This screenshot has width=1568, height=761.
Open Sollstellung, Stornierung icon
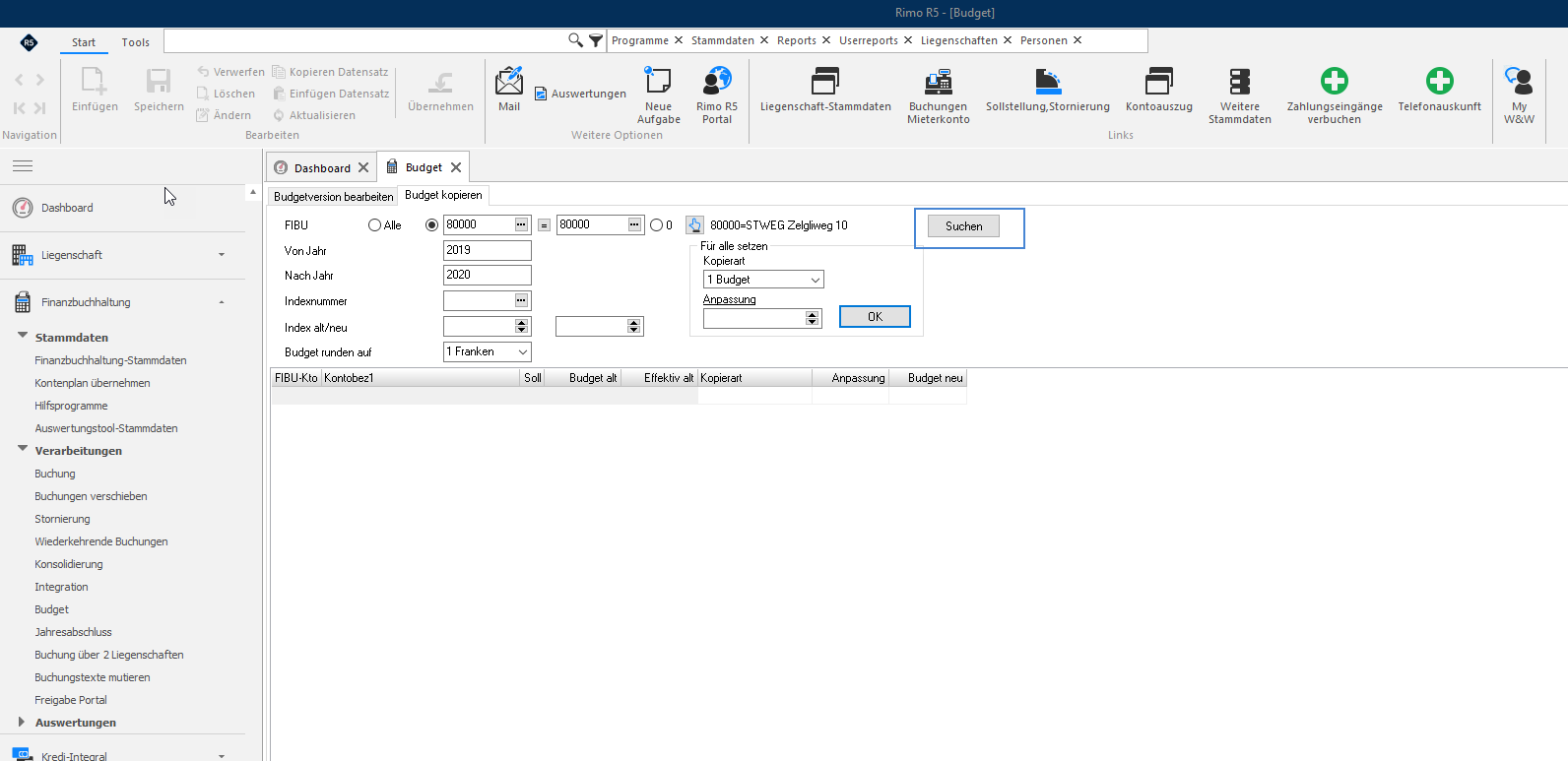1048,81
